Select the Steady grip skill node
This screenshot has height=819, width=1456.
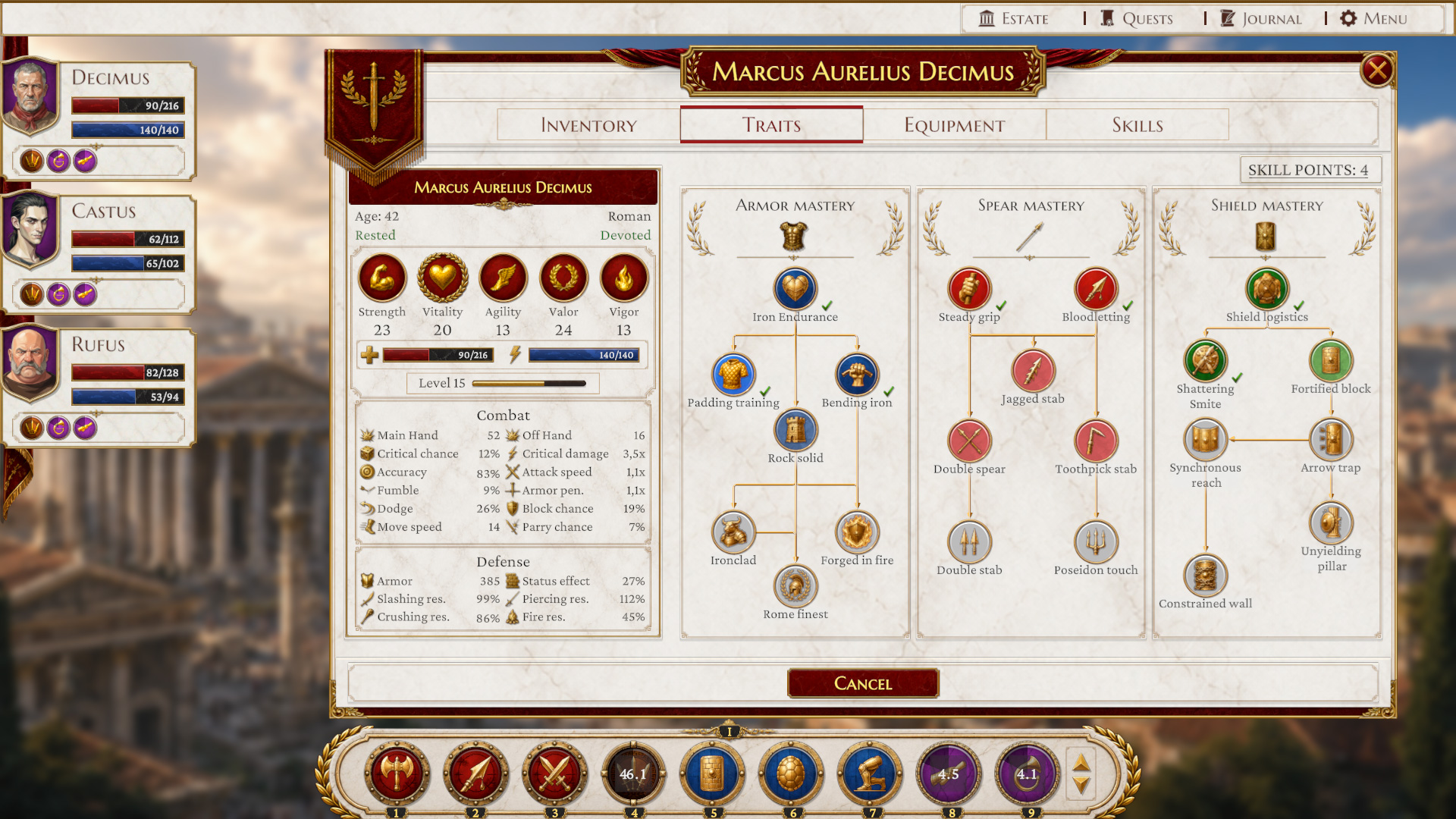(969, 289)
